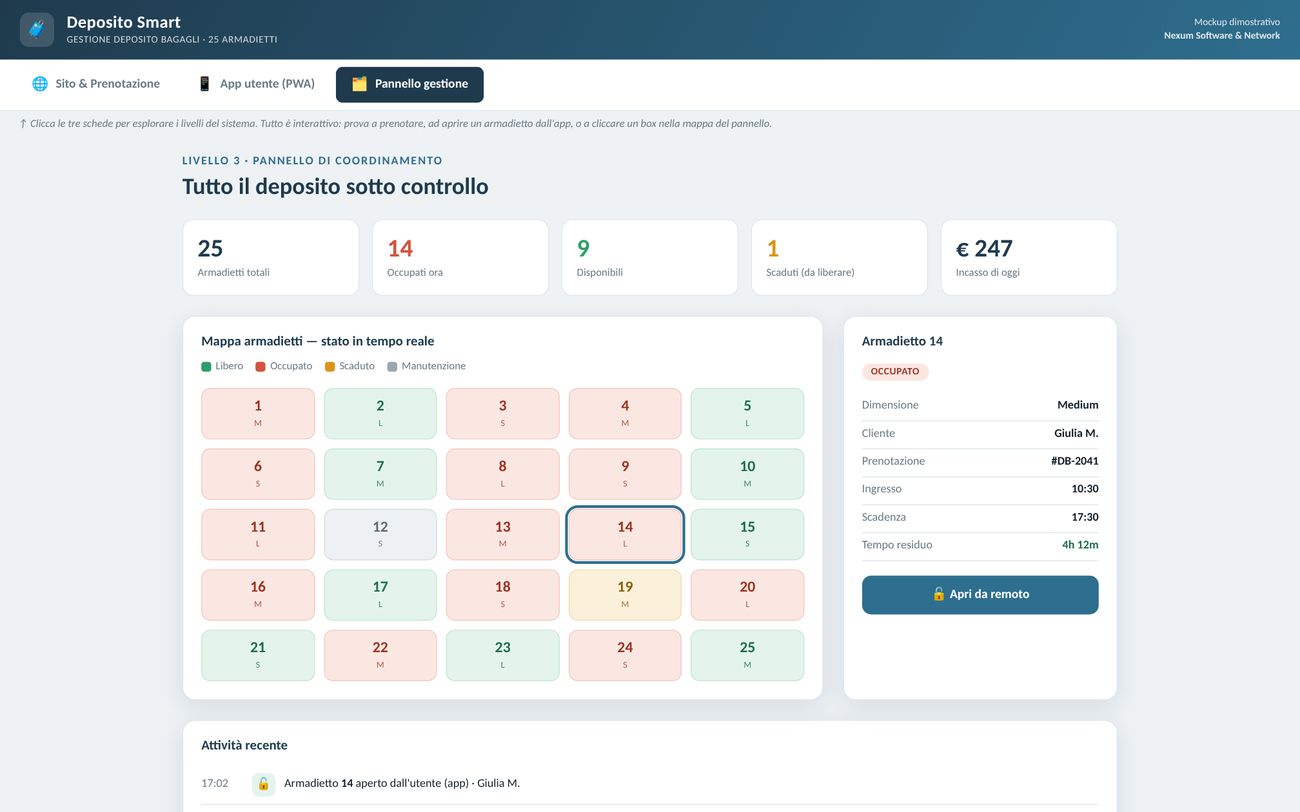
Task: Open details for locker 3
Action: (x=503, y=414)
